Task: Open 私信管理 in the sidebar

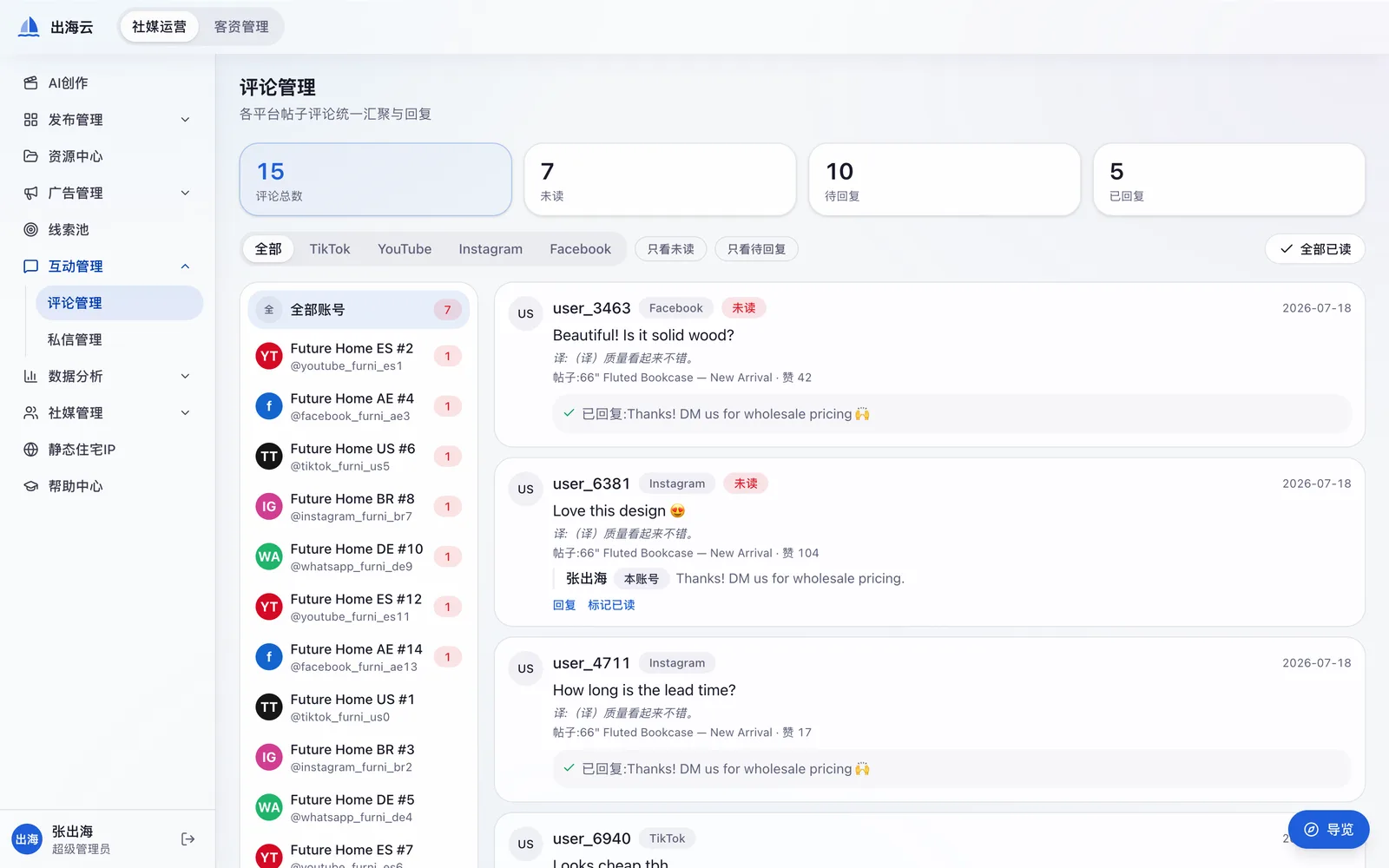Action: pyautogui.click(x=119, y=339)
